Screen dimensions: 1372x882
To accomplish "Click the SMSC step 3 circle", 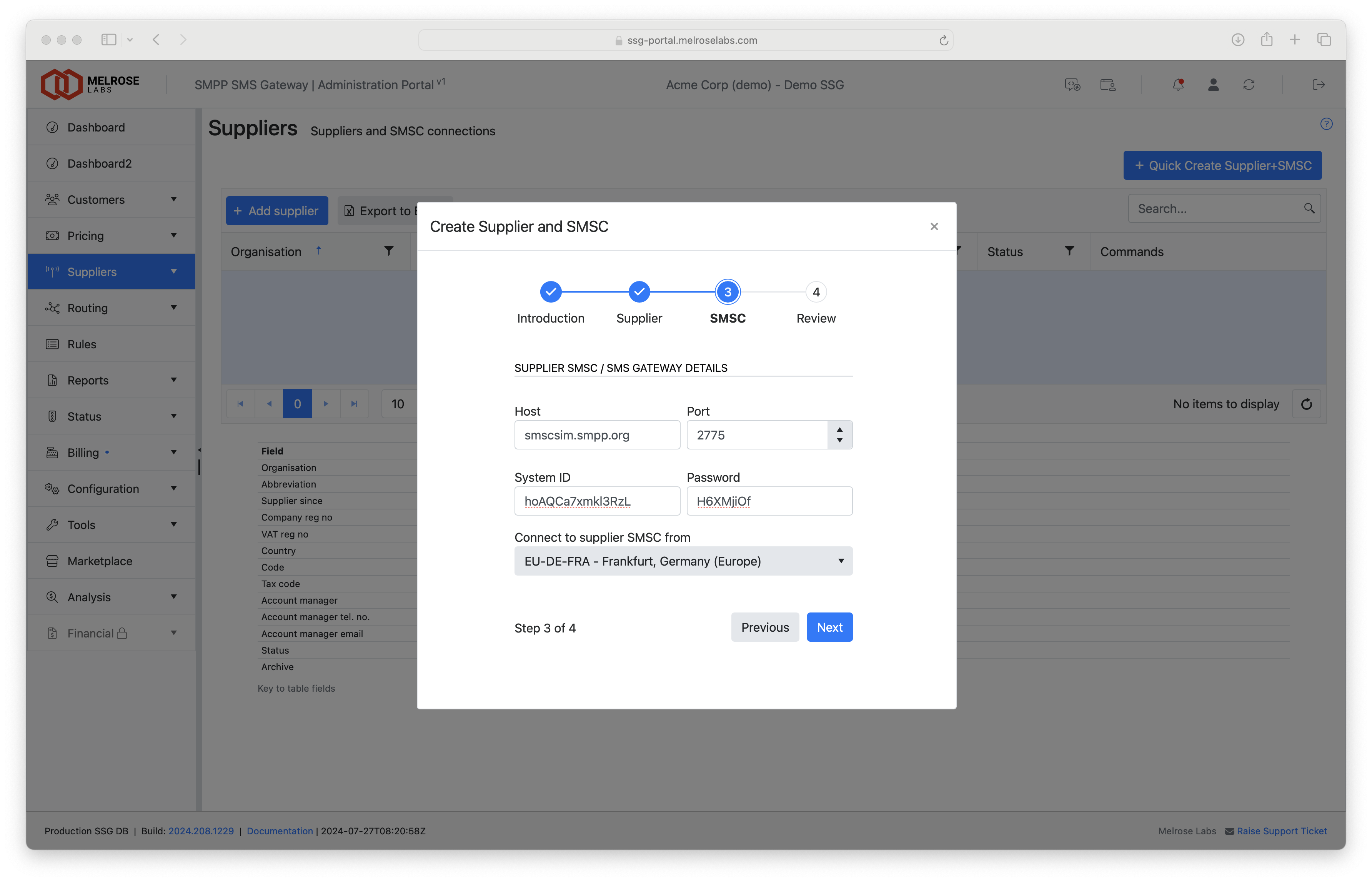I will tap(727, 291).
